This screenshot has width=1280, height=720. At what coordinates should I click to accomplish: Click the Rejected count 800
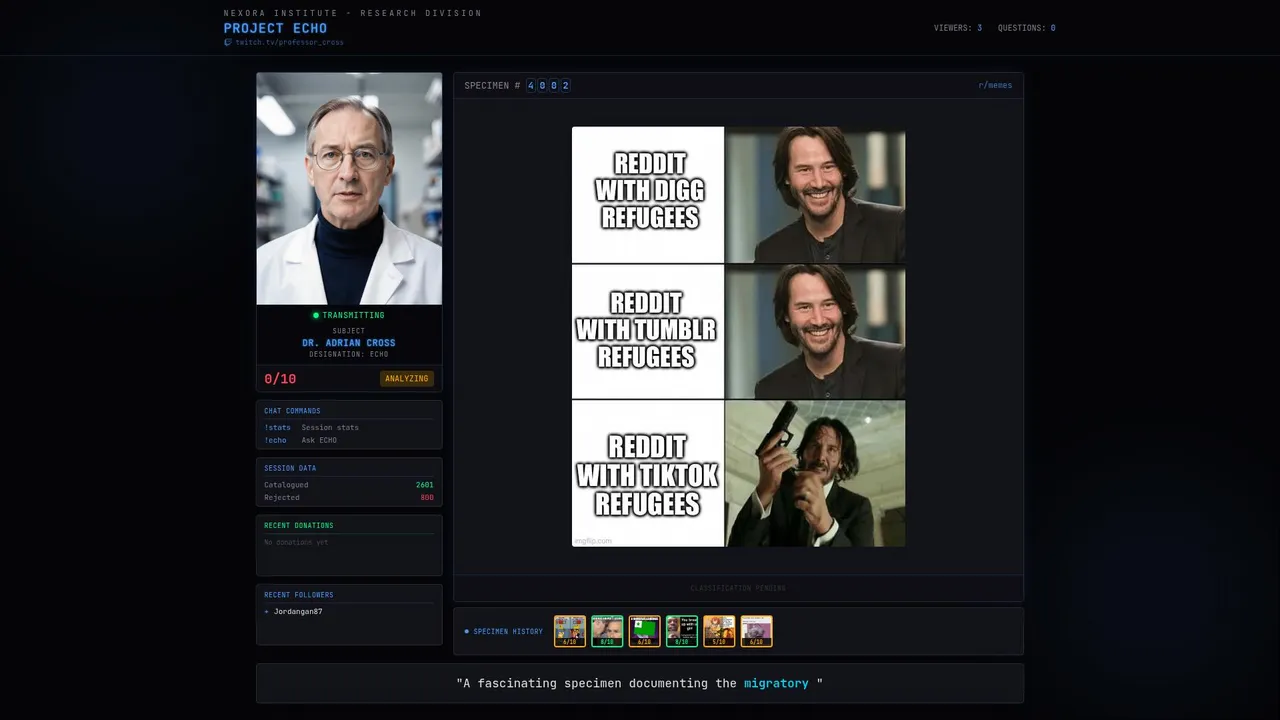click(x=427, y=498)
